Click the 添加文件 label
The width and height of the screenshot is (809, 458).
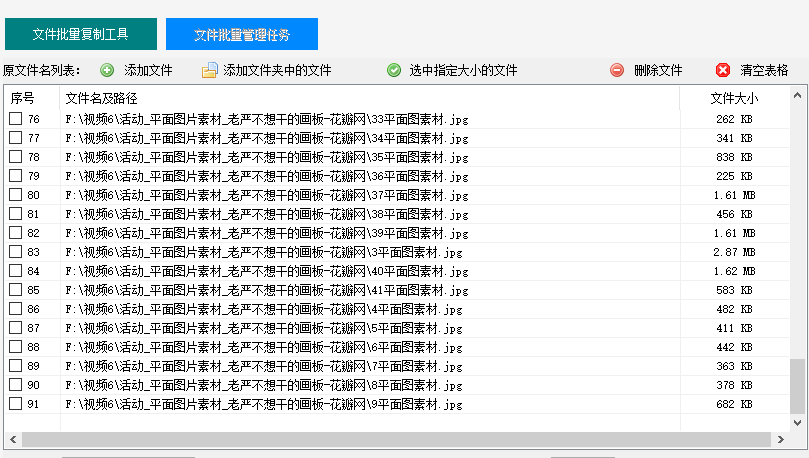coord(148,70)
